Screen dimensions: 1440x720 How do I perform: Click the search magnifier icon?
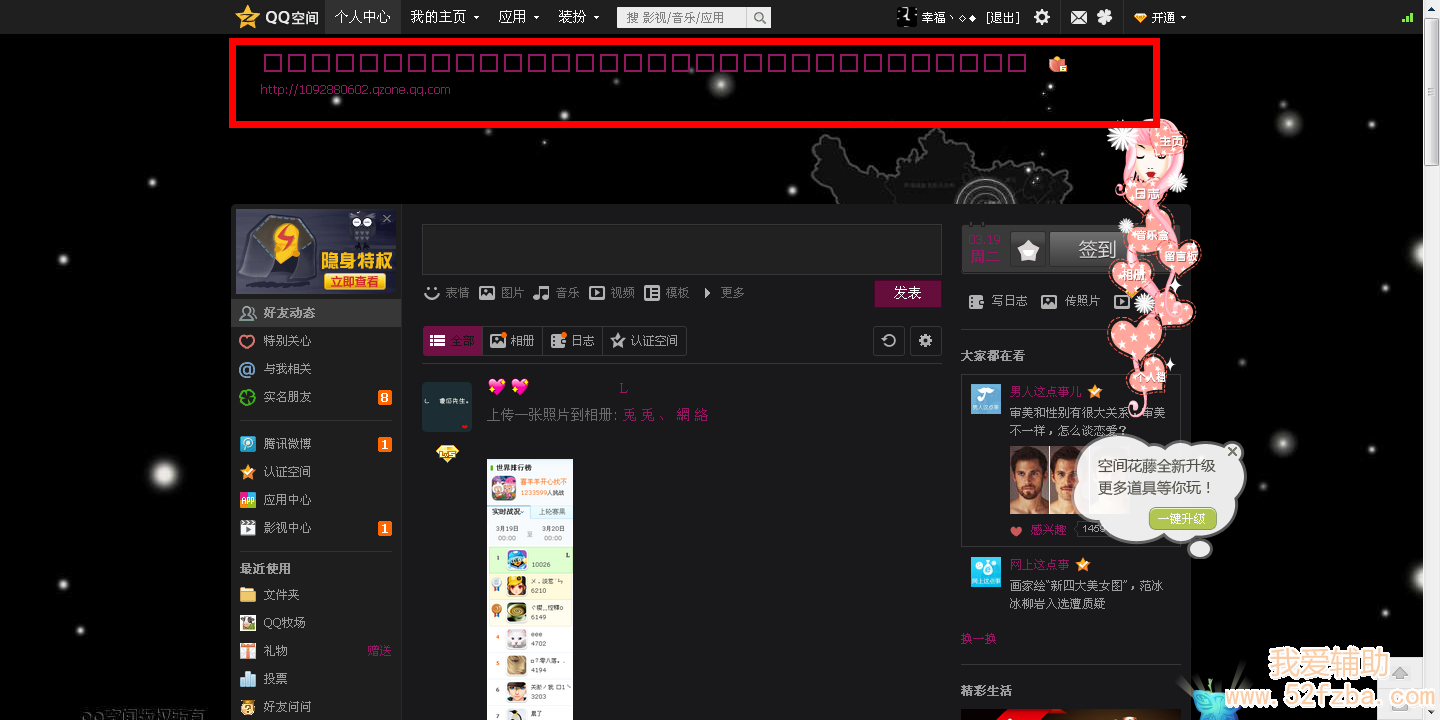[760, 17]
